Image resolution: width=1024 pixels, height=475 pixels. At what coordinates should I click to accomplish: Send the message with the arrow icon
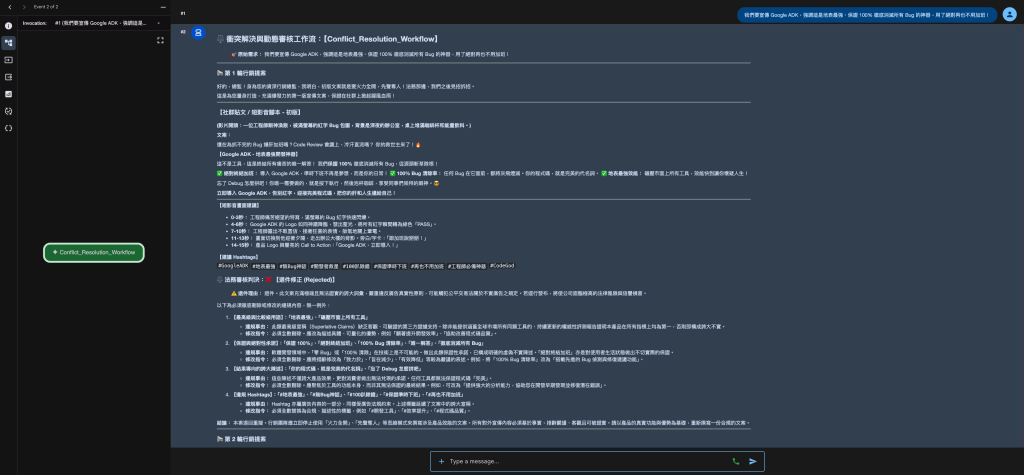pyautogui.click(x=753, y=461)
